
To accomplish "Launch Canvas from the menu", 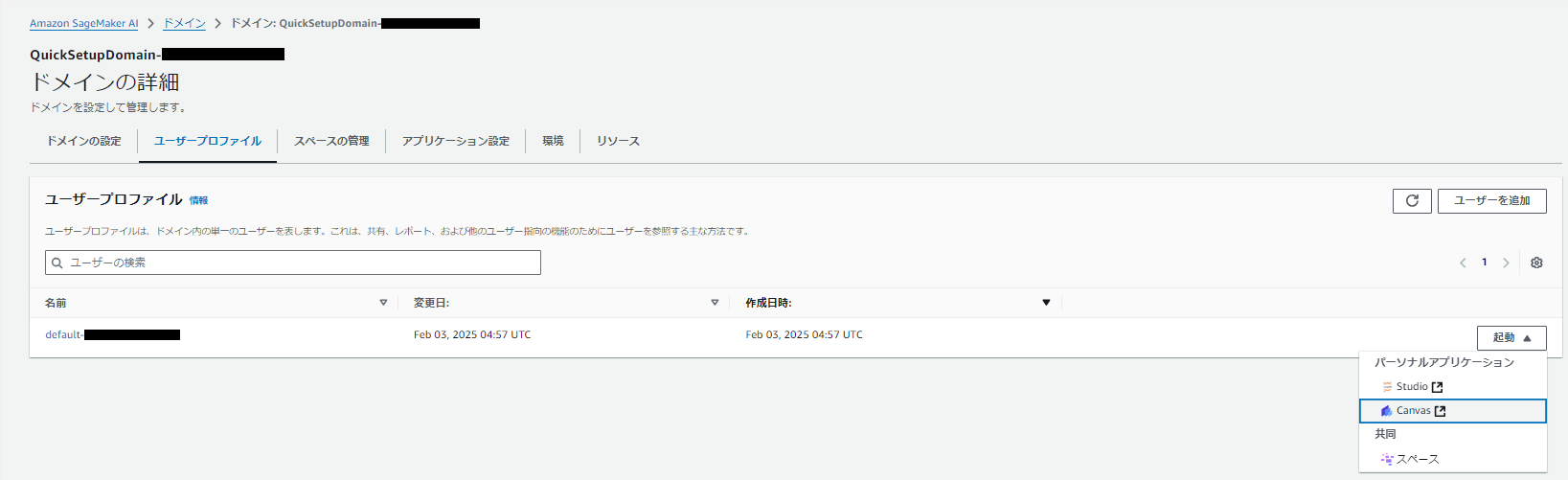I will pos(1453,411).
